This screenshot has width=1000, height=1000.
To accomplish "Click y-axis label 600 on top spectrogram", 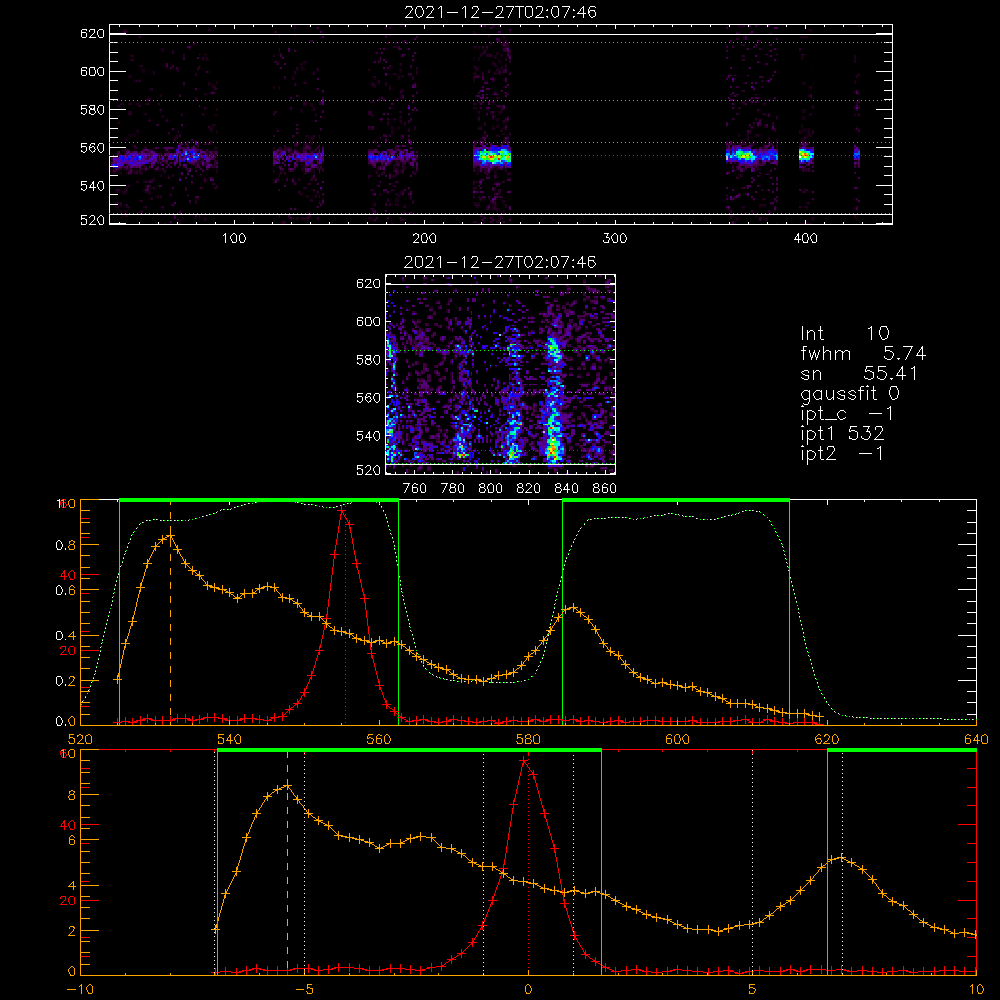I will [x=92, y=71].
